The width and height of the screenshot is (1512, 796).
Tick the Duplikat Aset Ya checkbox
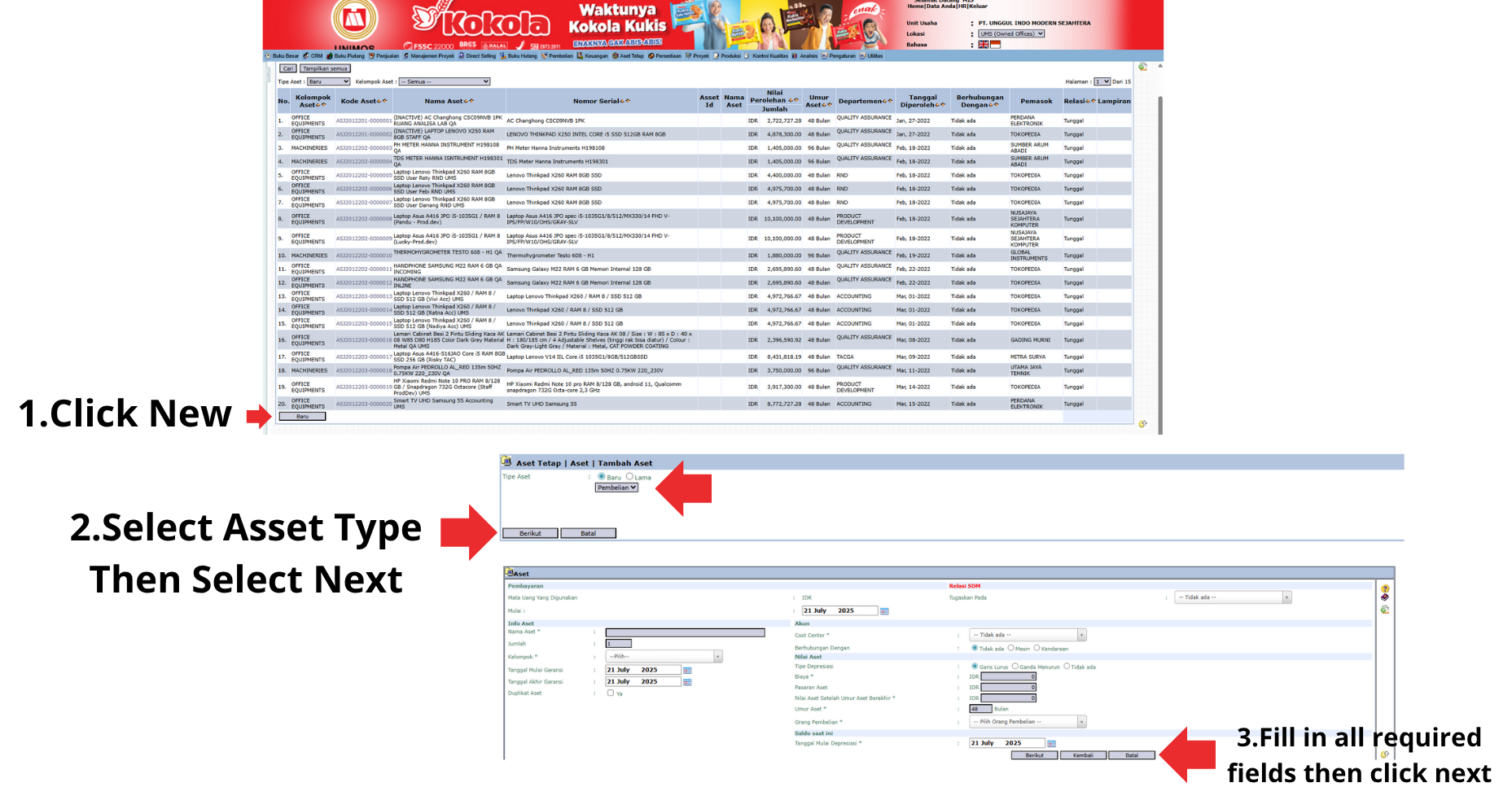point(611,693)
